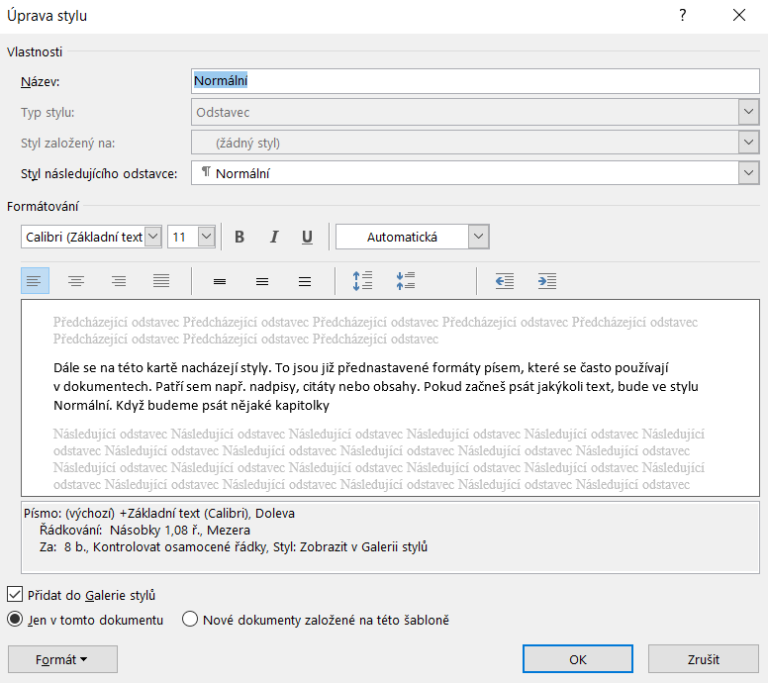Select Jen v tomto dokumentu option
The height and width of the screenshot is (683, 768).
[x=15, y=619]
